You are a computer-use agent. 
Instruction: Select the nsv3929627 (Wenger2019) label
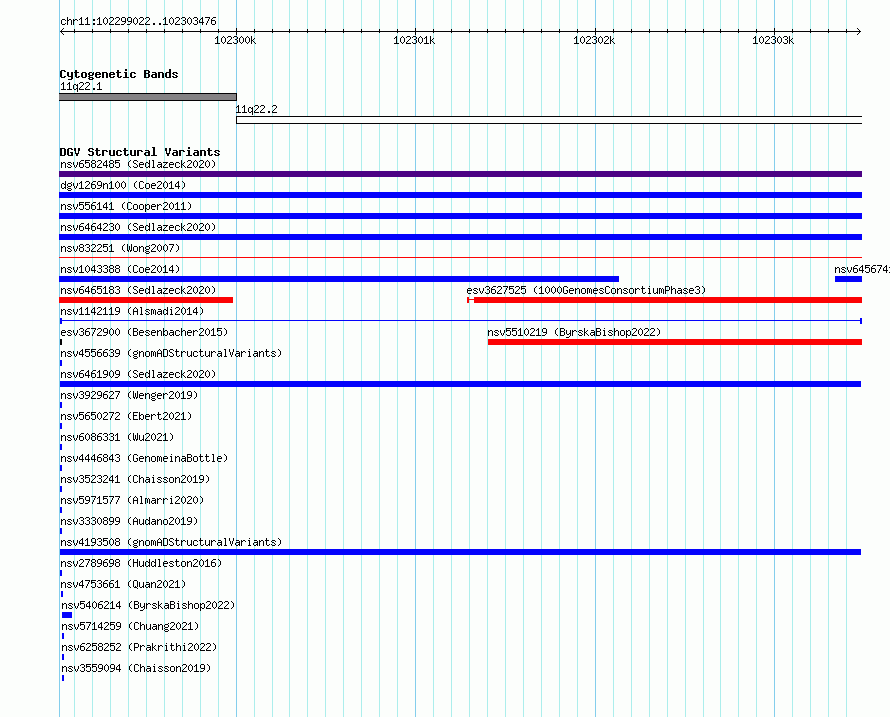pyautogui.click(x=129, y=395)
